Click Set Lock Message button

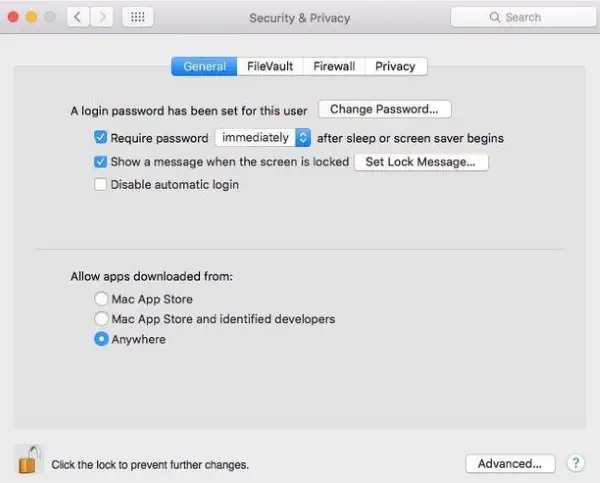pos(421,162)
